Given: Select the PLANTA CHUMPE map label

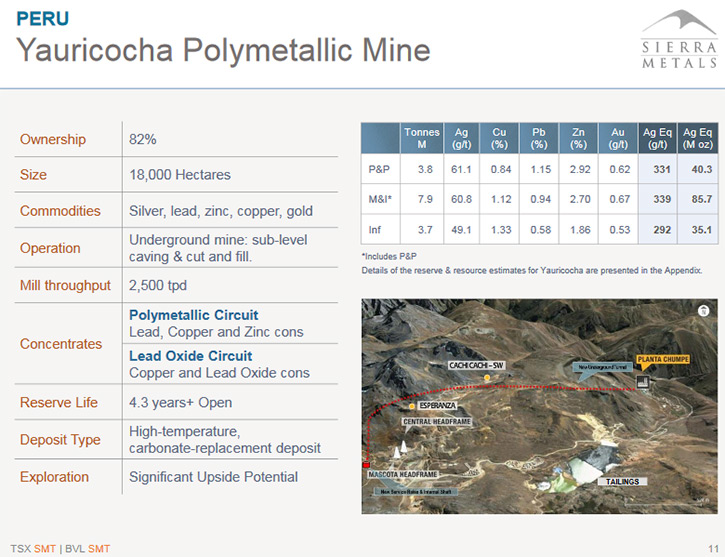Looking at the screenshot, I should tap(663, 359).
